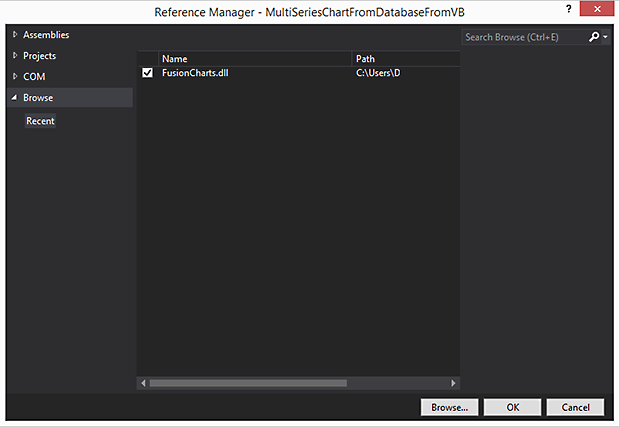Collapse the Browse node arrow

(14, 98)
